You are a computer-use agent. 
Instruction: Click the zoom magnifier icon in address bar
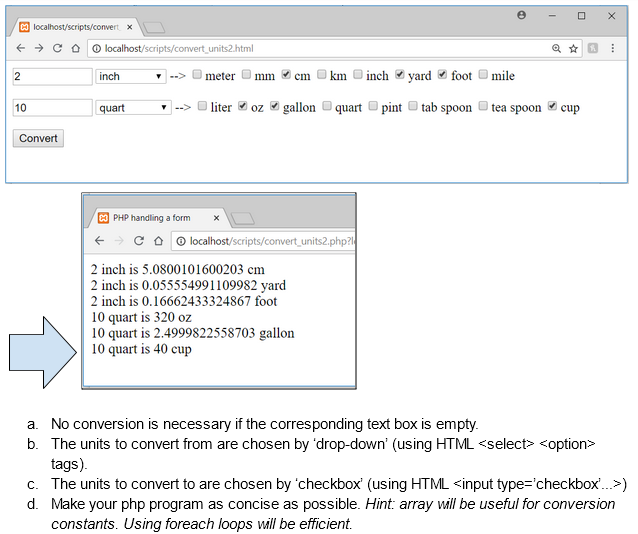point(556,49)
